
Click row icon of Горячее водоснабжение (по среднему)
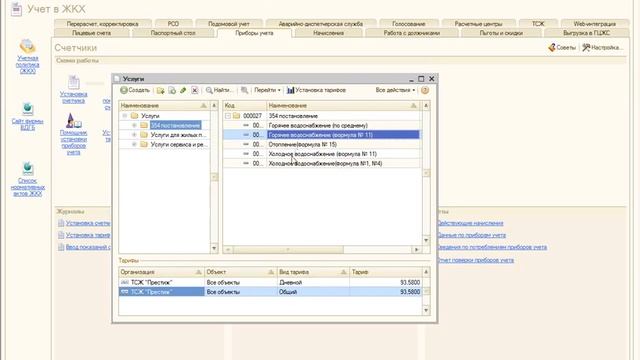[x=246, y=125]
